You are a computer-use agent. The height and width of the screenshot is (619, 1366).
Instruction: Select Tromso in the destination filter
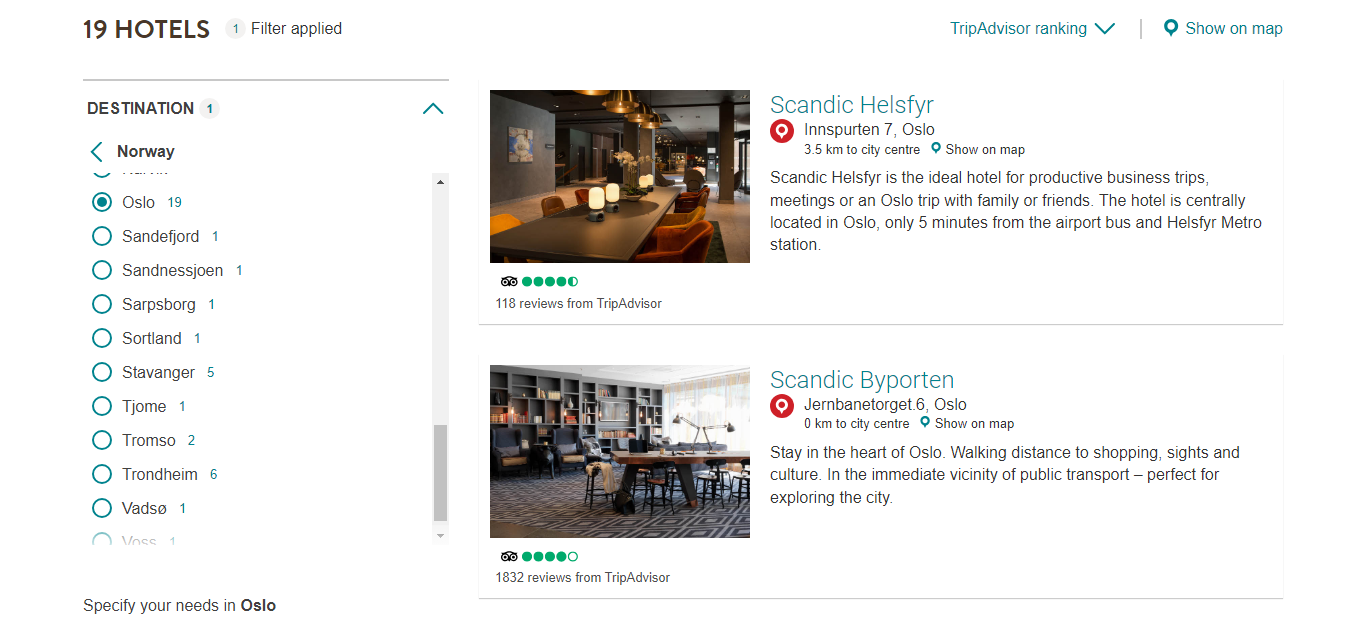[x=101, y=440]
